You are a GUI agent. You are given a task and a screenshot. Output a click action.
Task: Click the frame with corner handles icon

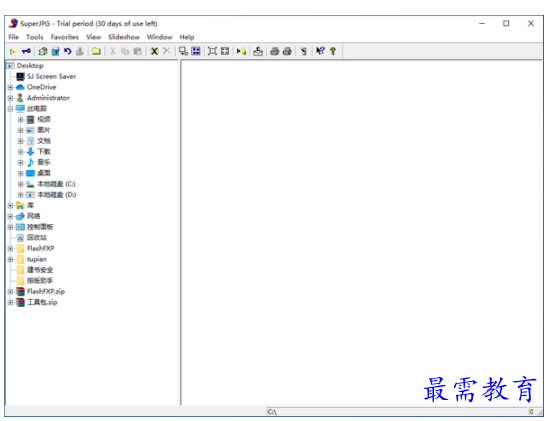212,51
